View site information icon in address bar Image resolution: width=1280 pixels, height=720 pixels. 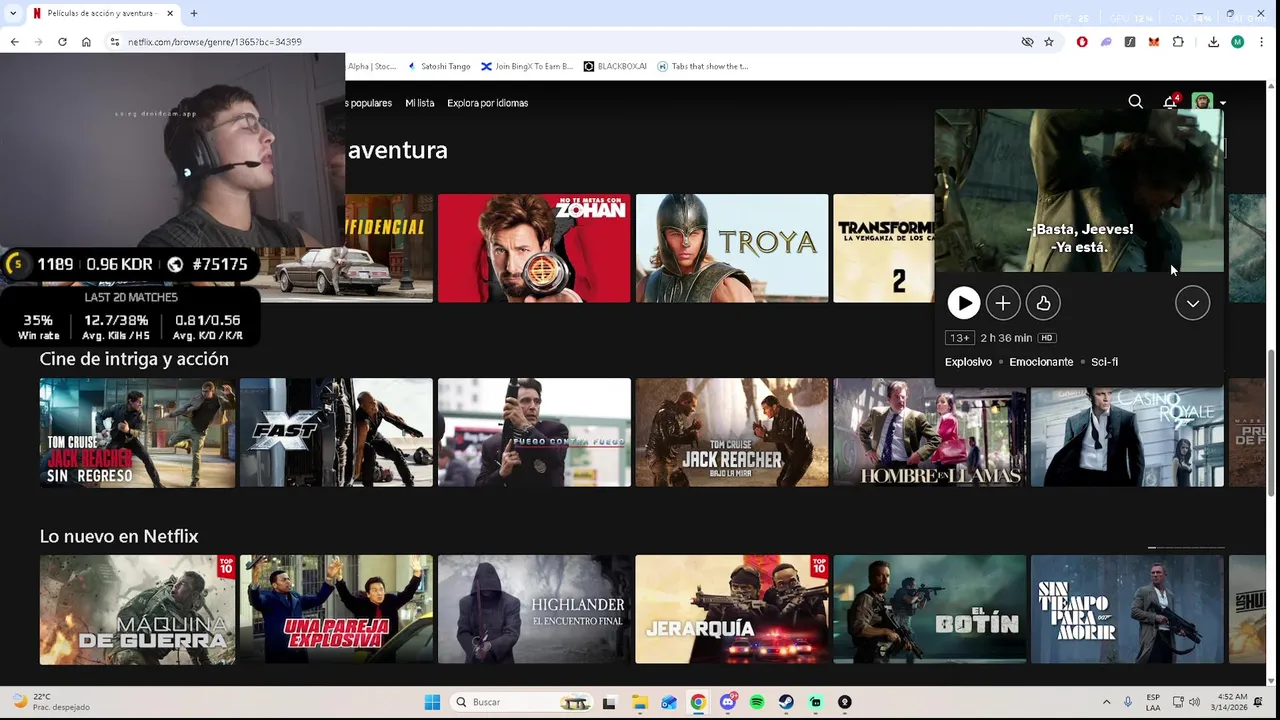coord(115,42)
